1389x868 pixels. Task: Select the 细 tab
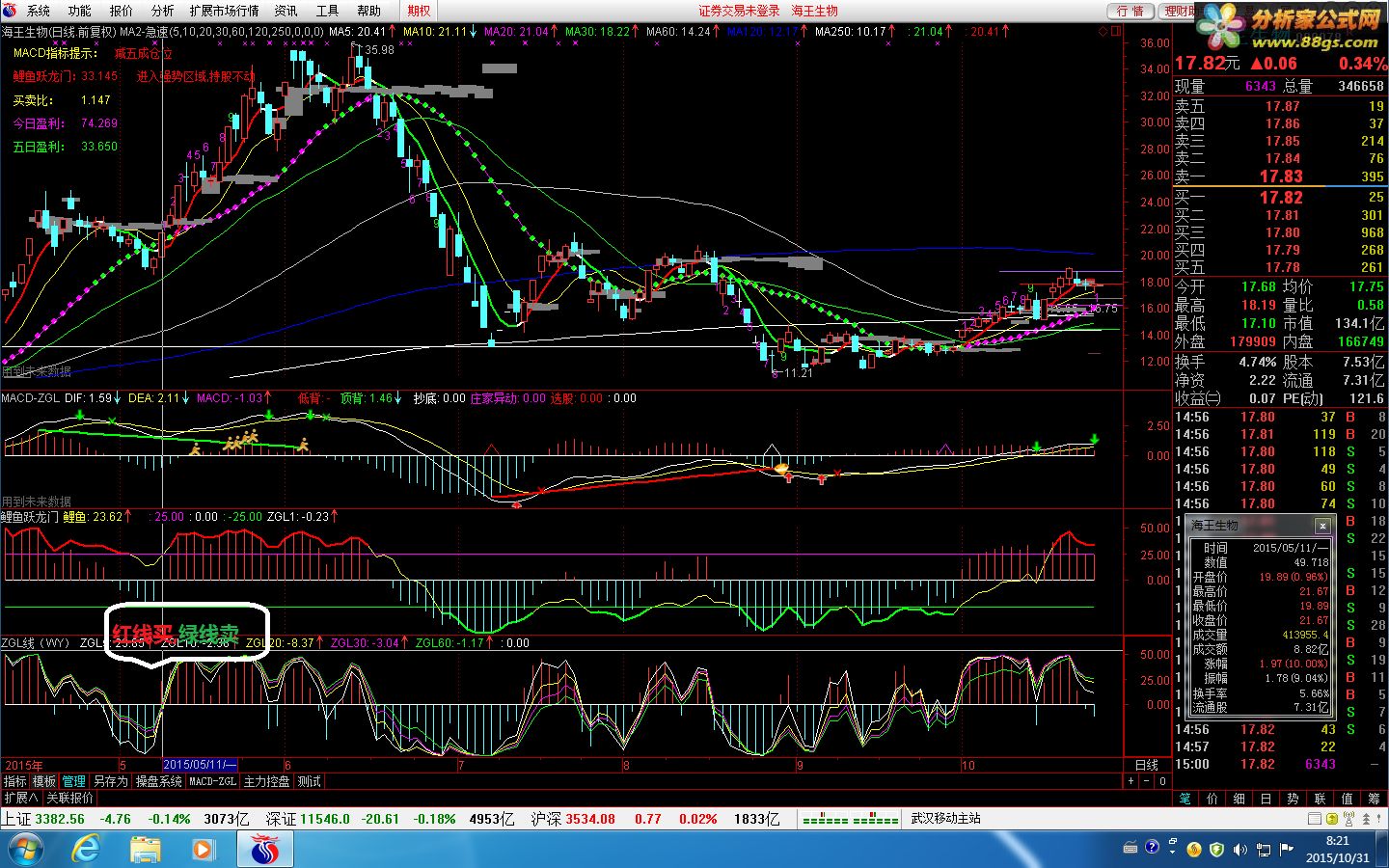click(x=1239, y=798)
